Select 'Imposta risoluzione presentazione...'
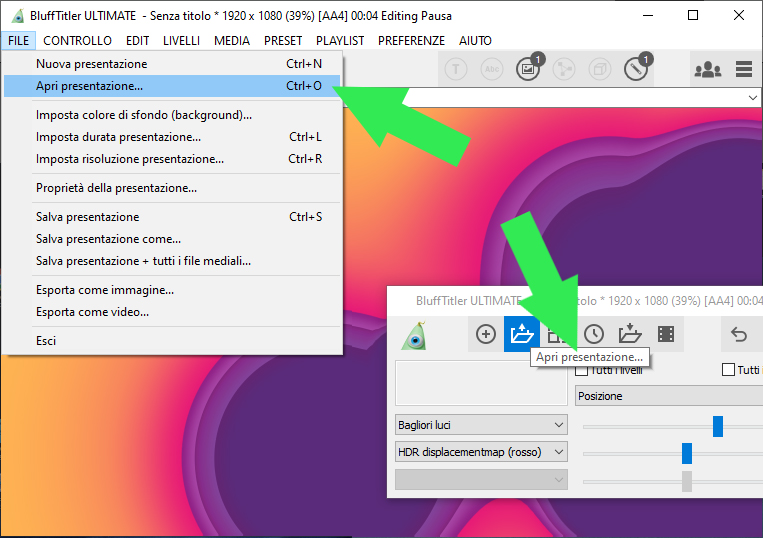 172,159
